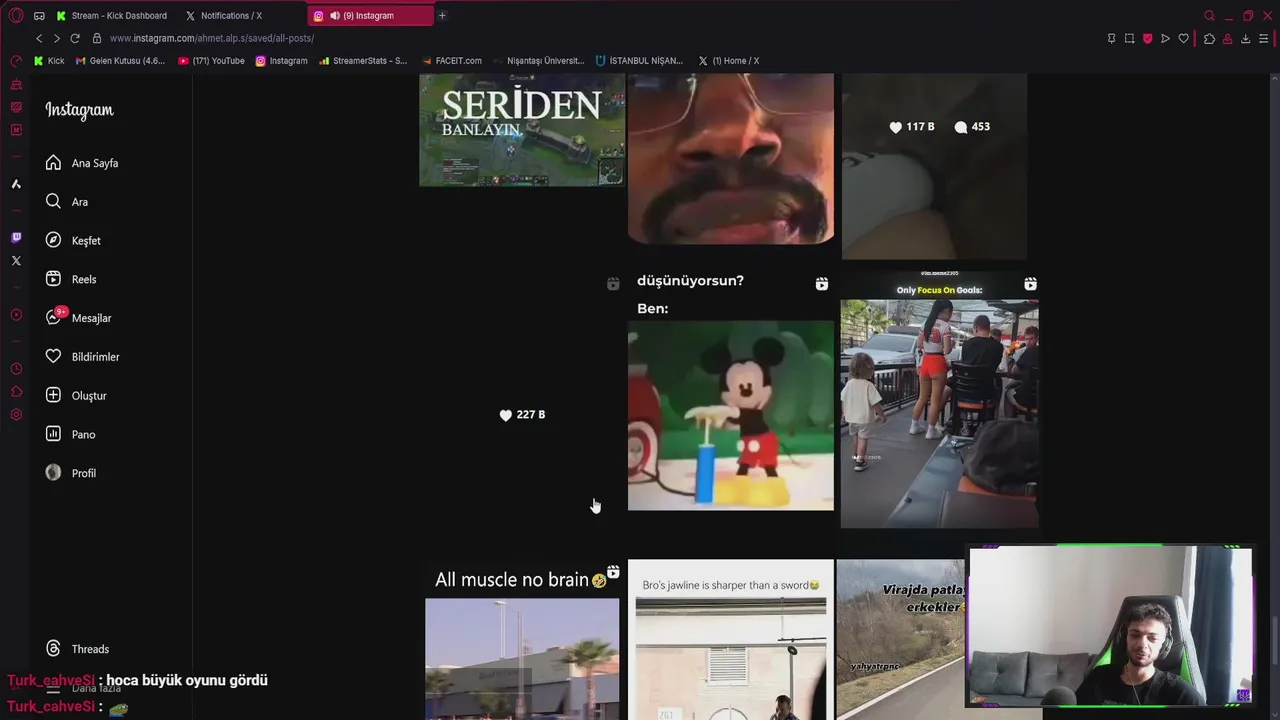The width and height of the screenshot is (1280, 720).
Task: Open the Gelen Kutusu Gmail bookmark
Action: tap(121, 61)
